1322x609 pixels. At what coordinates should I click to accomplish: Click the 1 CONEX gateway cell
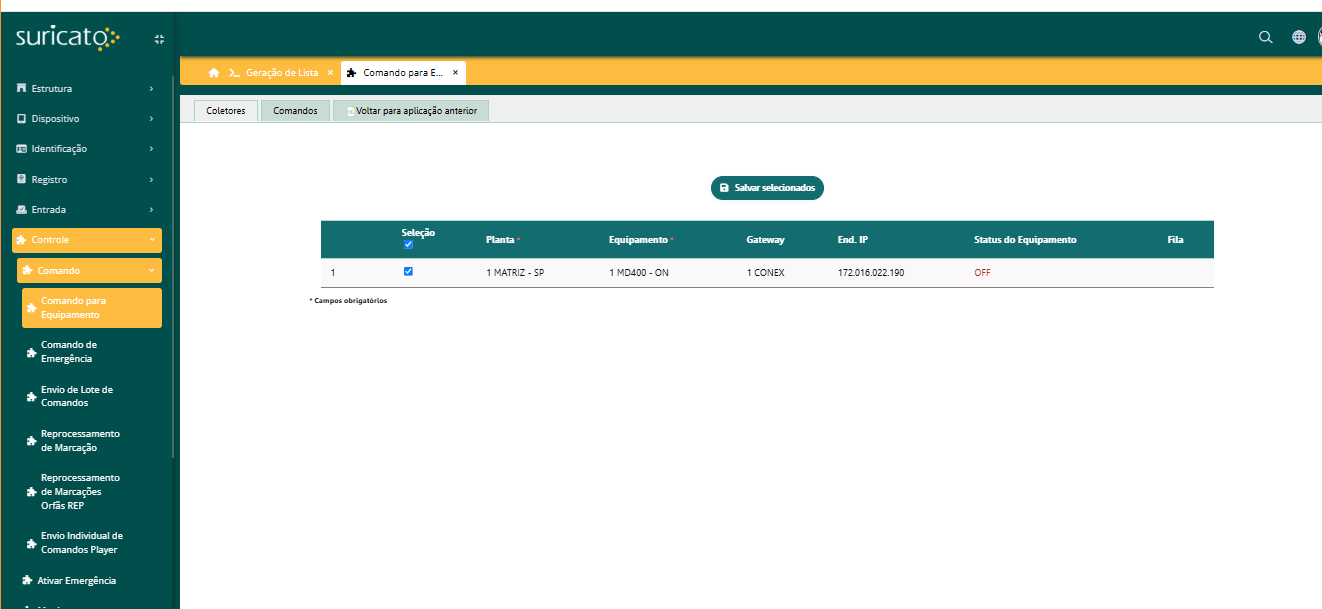point(765,273)
